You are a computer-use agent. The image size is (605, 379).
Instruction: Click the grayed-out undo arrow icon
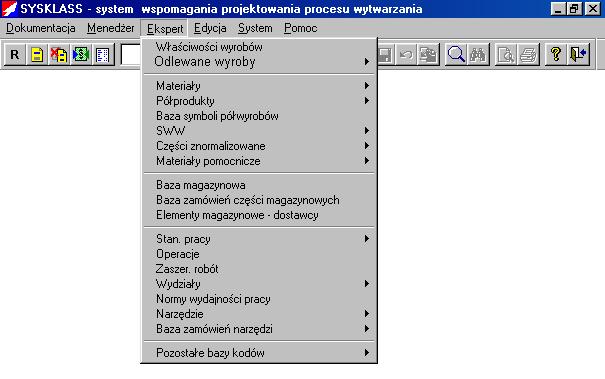(x=406, y=55)
